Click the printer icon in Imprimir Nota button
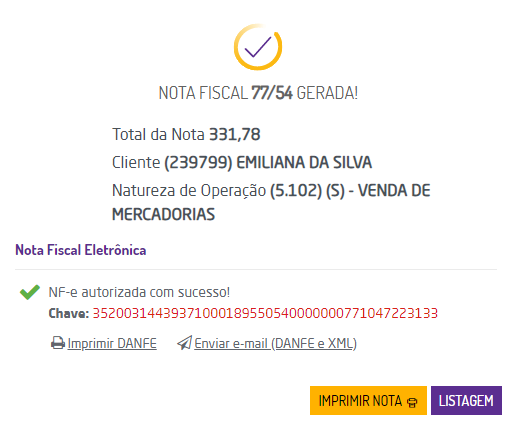Viewport: 517px width, 426px height. coord(412,403)
